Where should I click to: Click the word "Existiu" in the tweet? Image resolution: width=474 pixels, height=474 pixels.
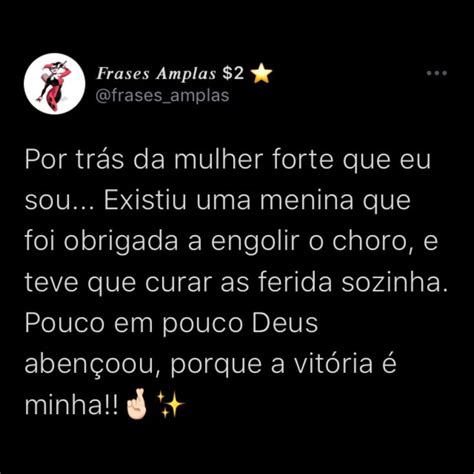[145, 200]
